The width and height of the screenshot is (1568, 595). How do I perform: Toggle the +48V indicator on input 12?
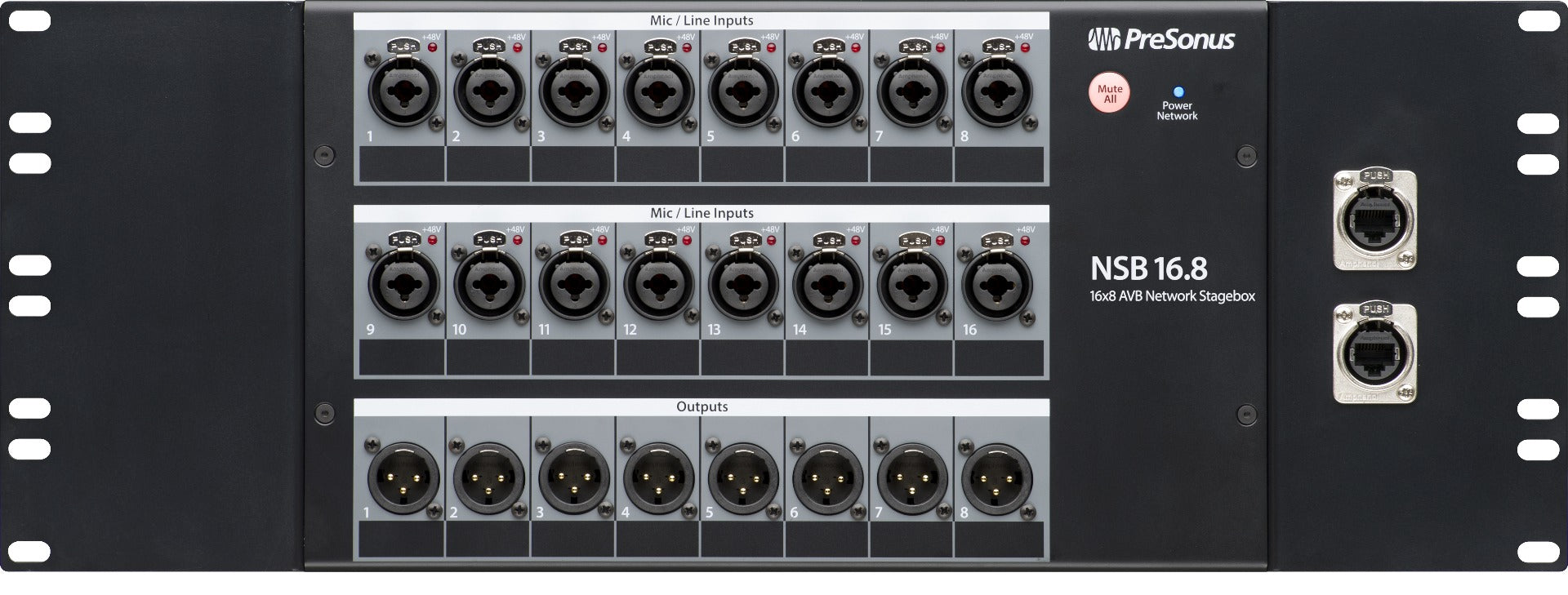click(688, 241)
